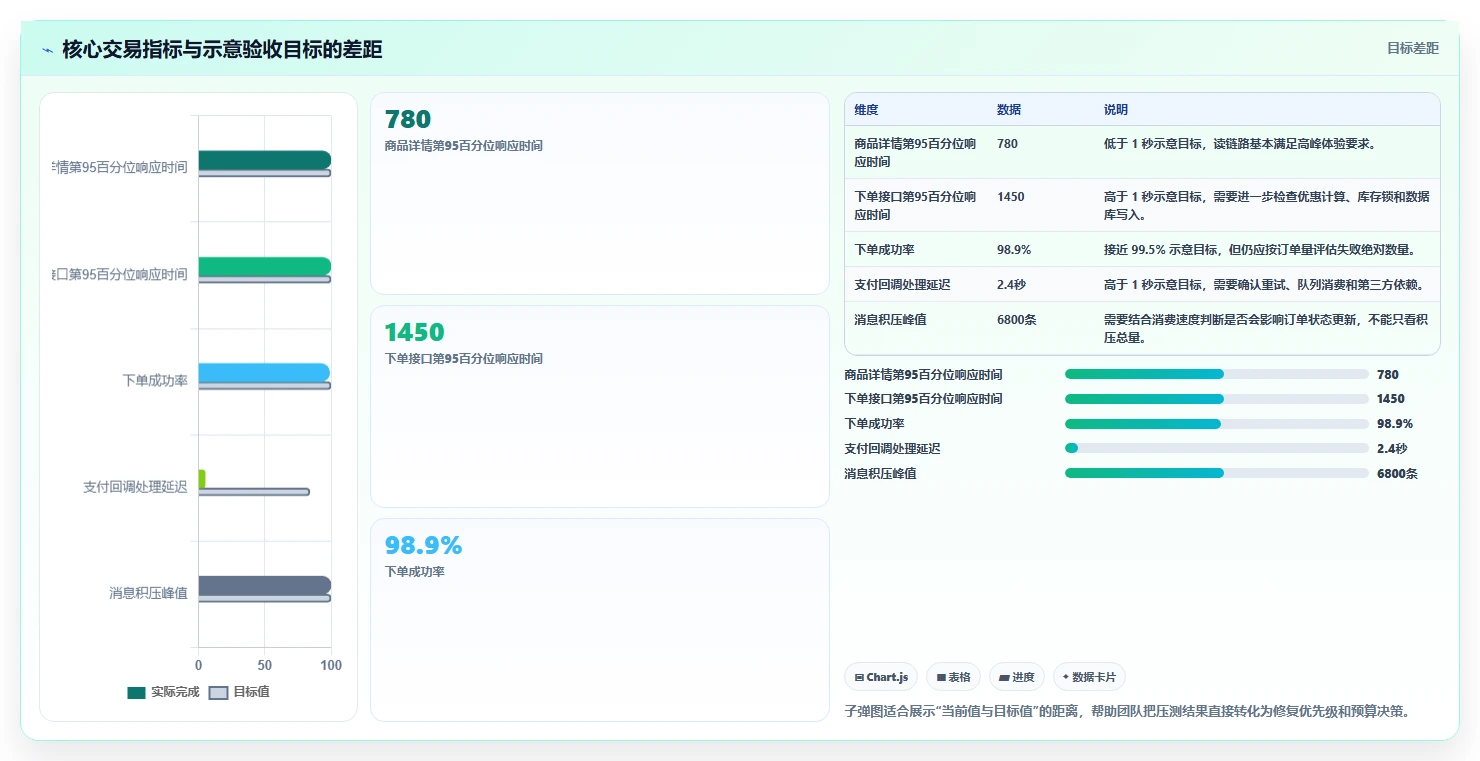The height and width of the screenshot is (761, 1480).
Task: Click the 消息积压峰值 chart axis label
Action: [148, 593]
